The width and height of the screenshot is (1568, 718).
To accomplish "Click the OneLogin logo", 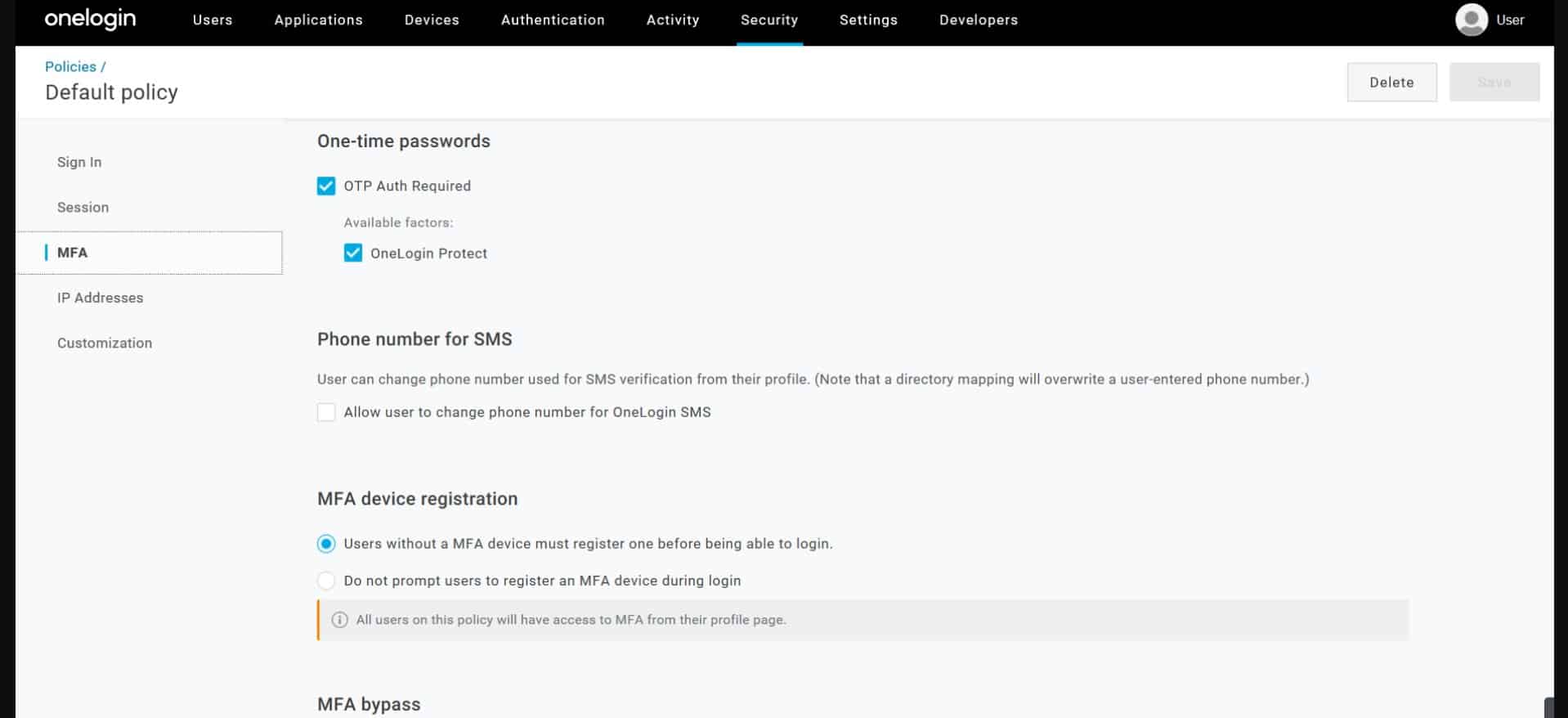I will click(90, 19).
